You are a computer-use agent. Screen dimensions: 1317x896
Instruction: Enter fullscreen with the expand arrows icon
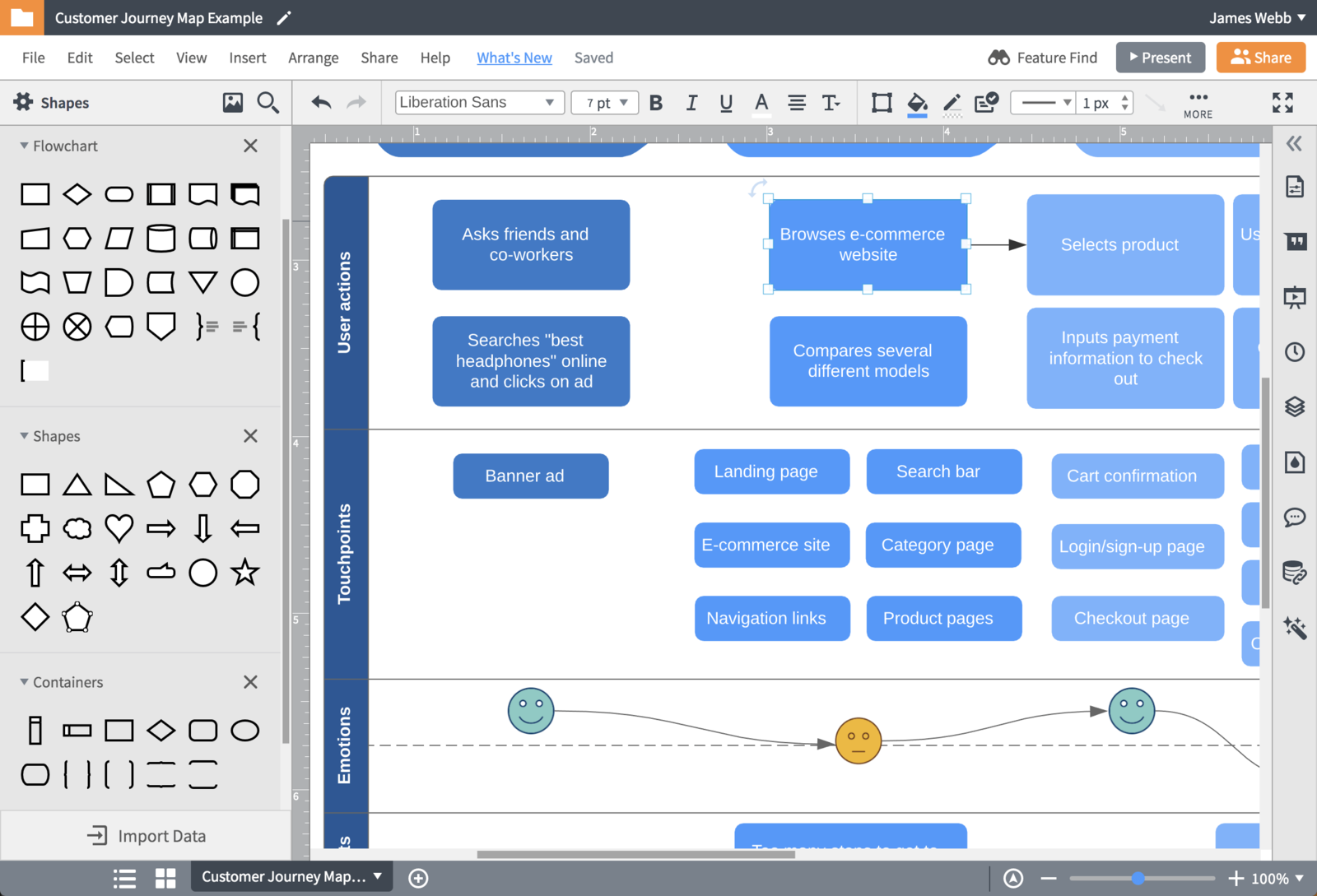click(1282, 102)
